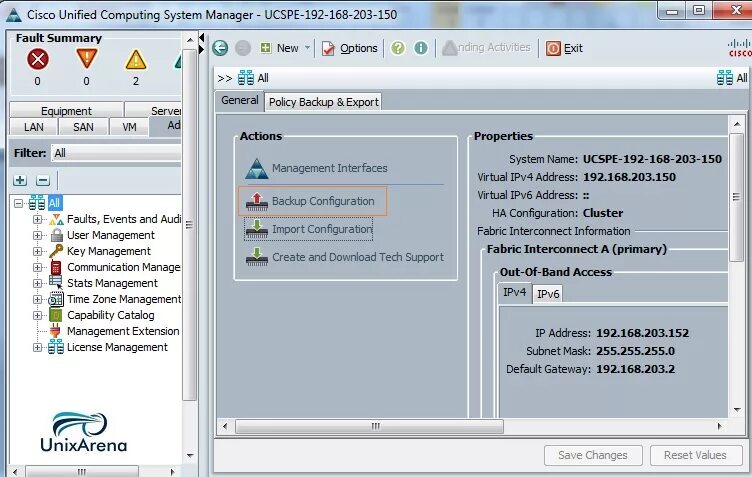The width and height of the screenshot is (752, 477).
Task: Switch to the SAN tab
Action: click(x=83, y=127)
